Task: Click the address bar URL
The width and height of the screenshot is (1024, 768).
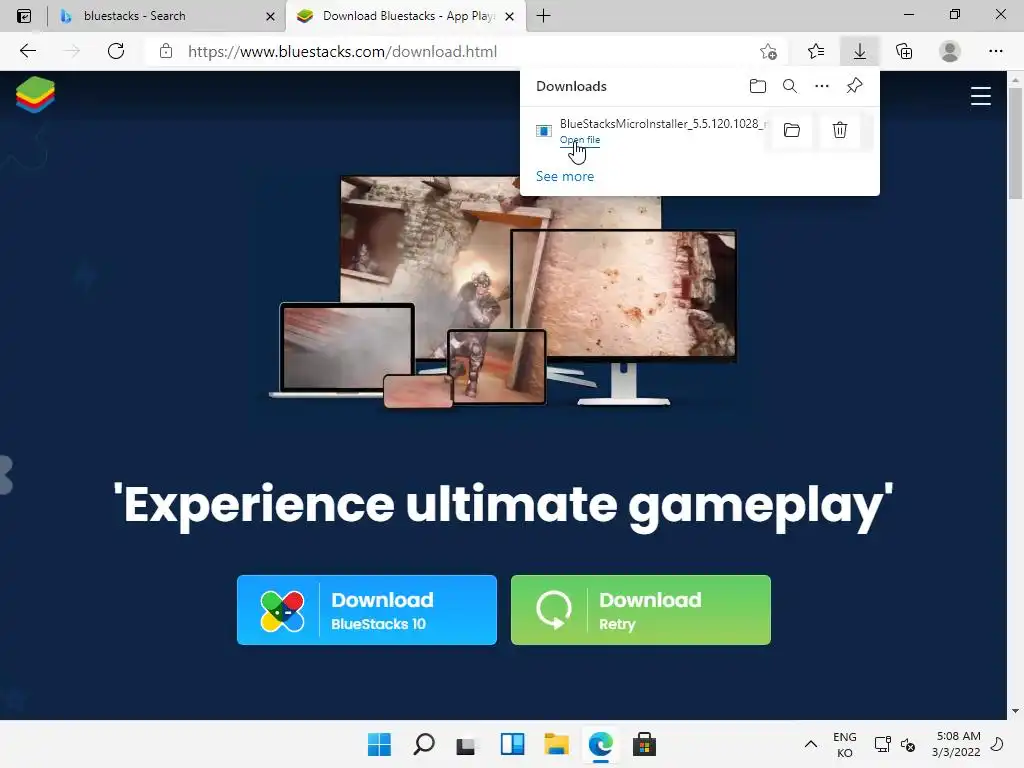Action: click(342, 52)
